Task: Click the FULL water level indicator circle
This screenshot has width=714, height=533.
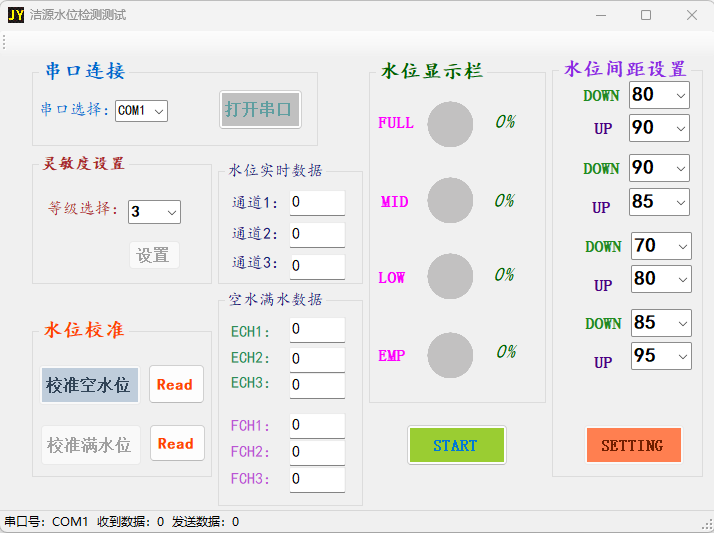Action: click(450, 124)
